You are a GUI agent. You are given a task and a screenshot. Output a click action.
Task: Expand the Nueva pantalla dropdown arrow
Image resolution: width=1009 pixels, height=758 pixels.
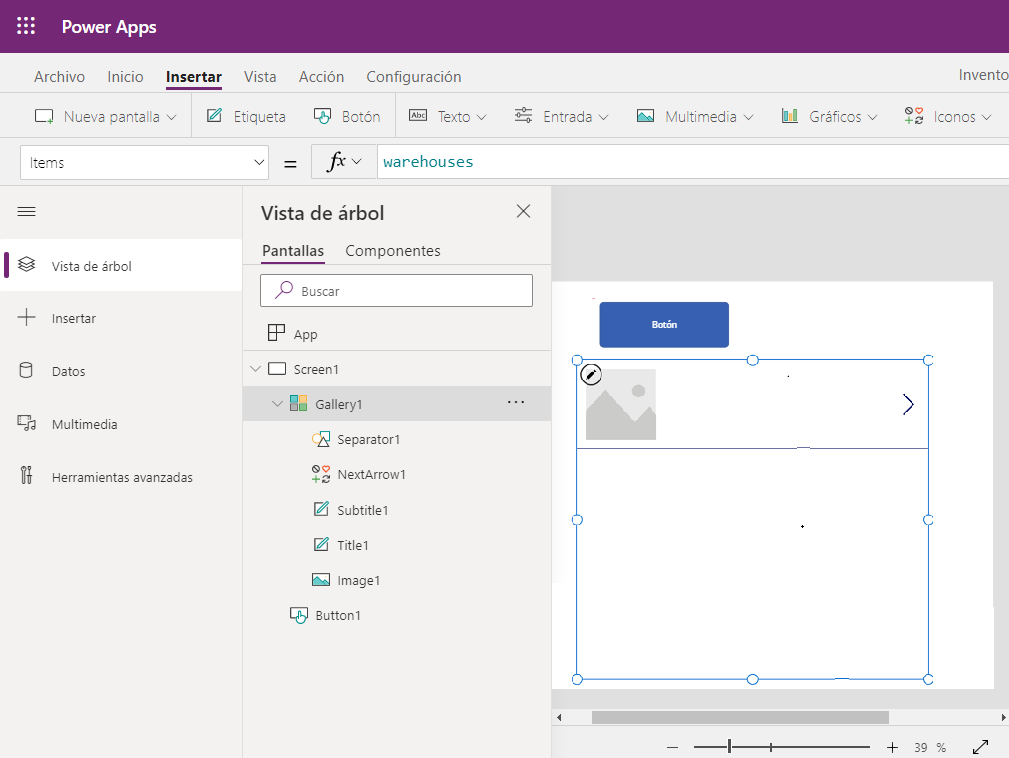click(x=171, y=117)
